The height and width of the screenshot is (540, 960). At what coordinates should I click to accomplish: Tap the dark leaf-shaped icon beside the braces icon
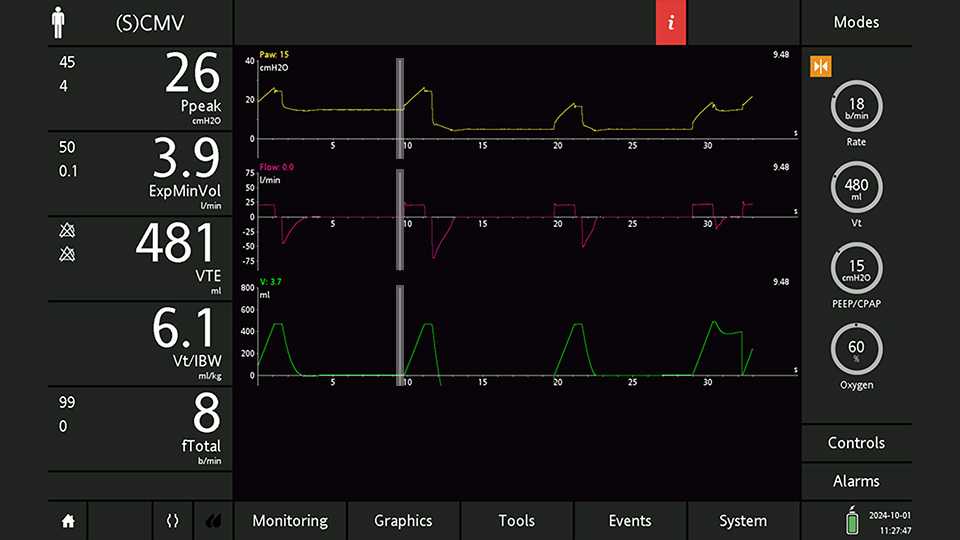[x=213, y=521]
